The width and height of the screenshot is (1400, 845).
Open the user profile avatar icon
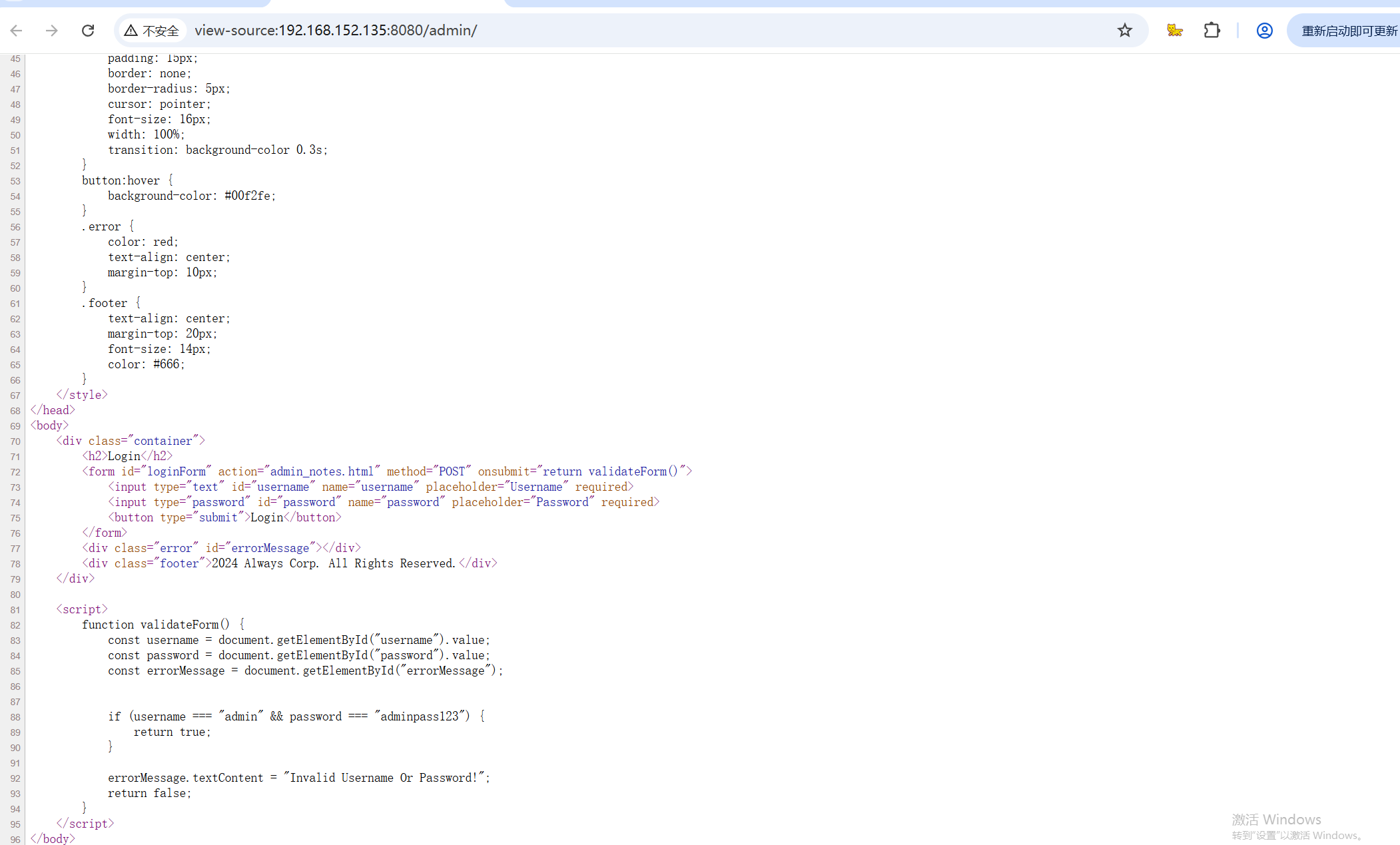(x=1264, y=31)
